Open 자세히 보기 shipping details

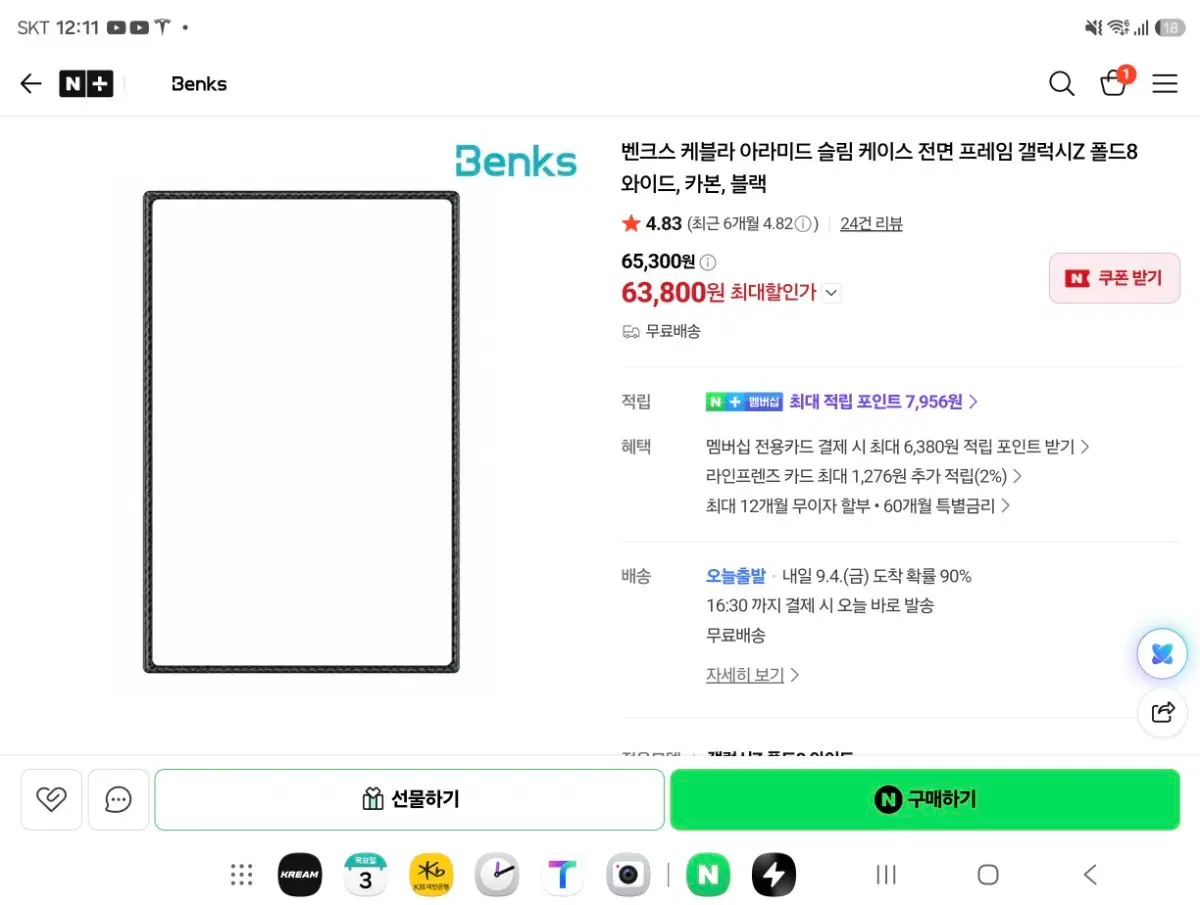coord(752,675)
